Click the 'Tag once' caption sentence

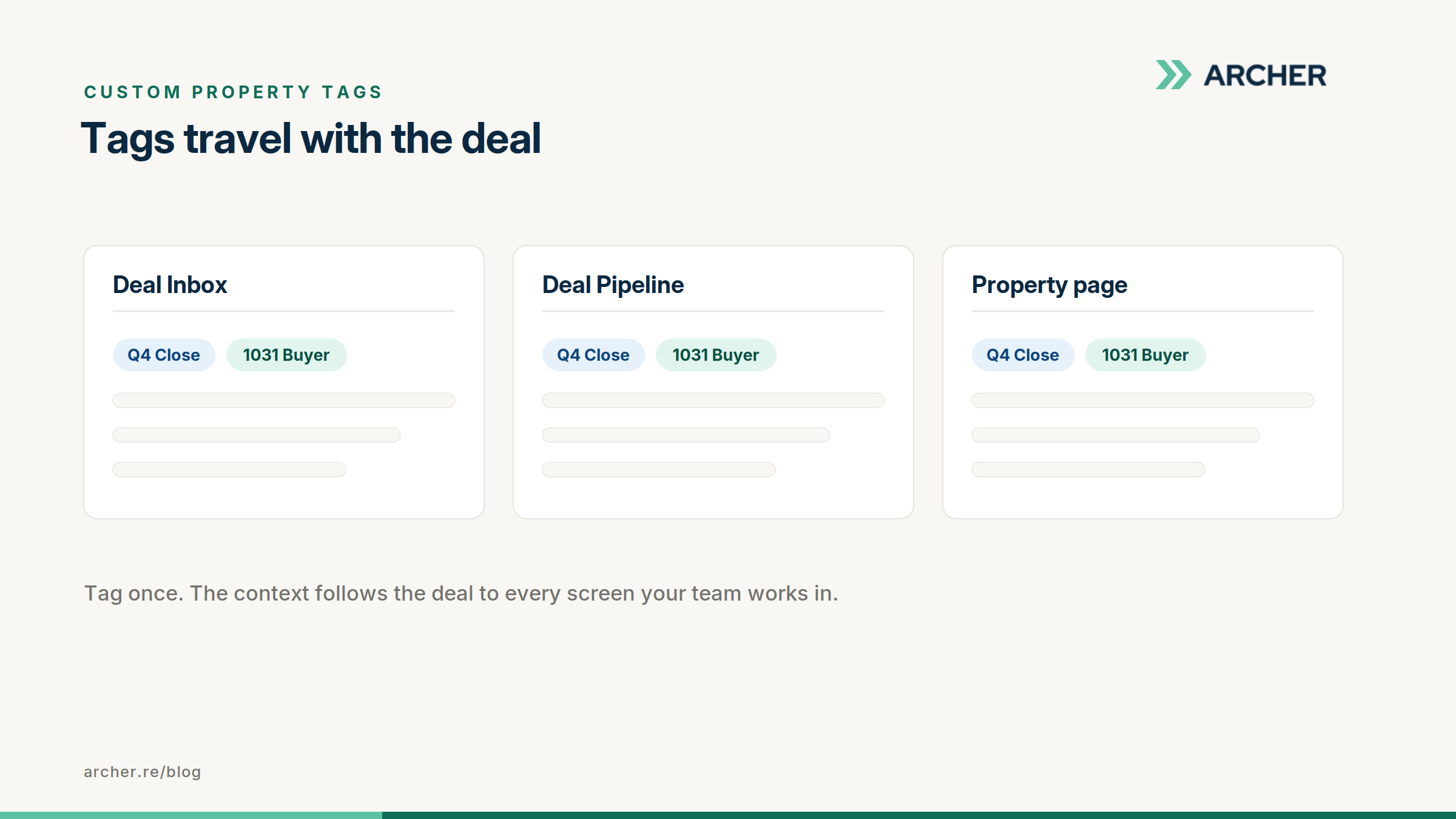(x=461, y=593)
